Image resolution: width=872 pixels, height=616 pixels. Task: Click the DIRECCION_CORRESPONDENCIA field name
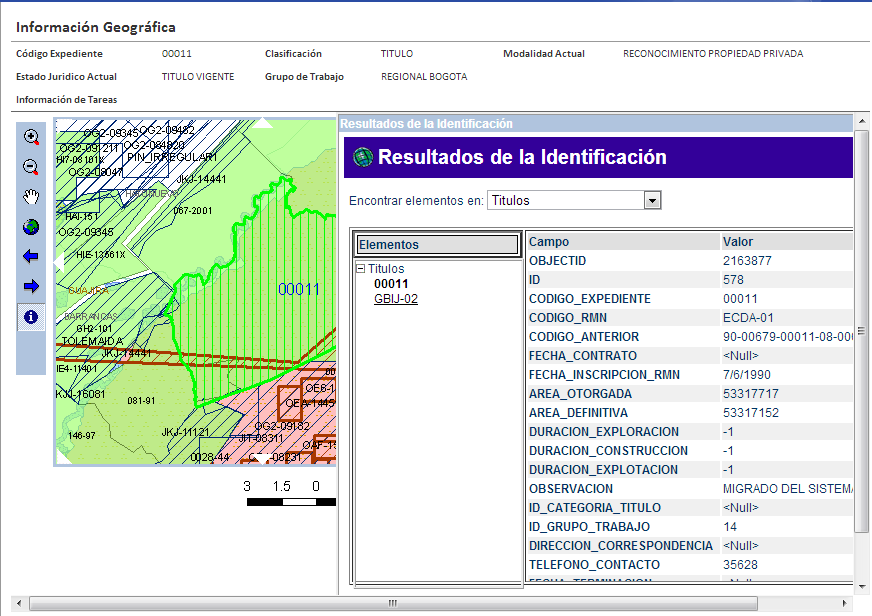click(x=621, y=546)
